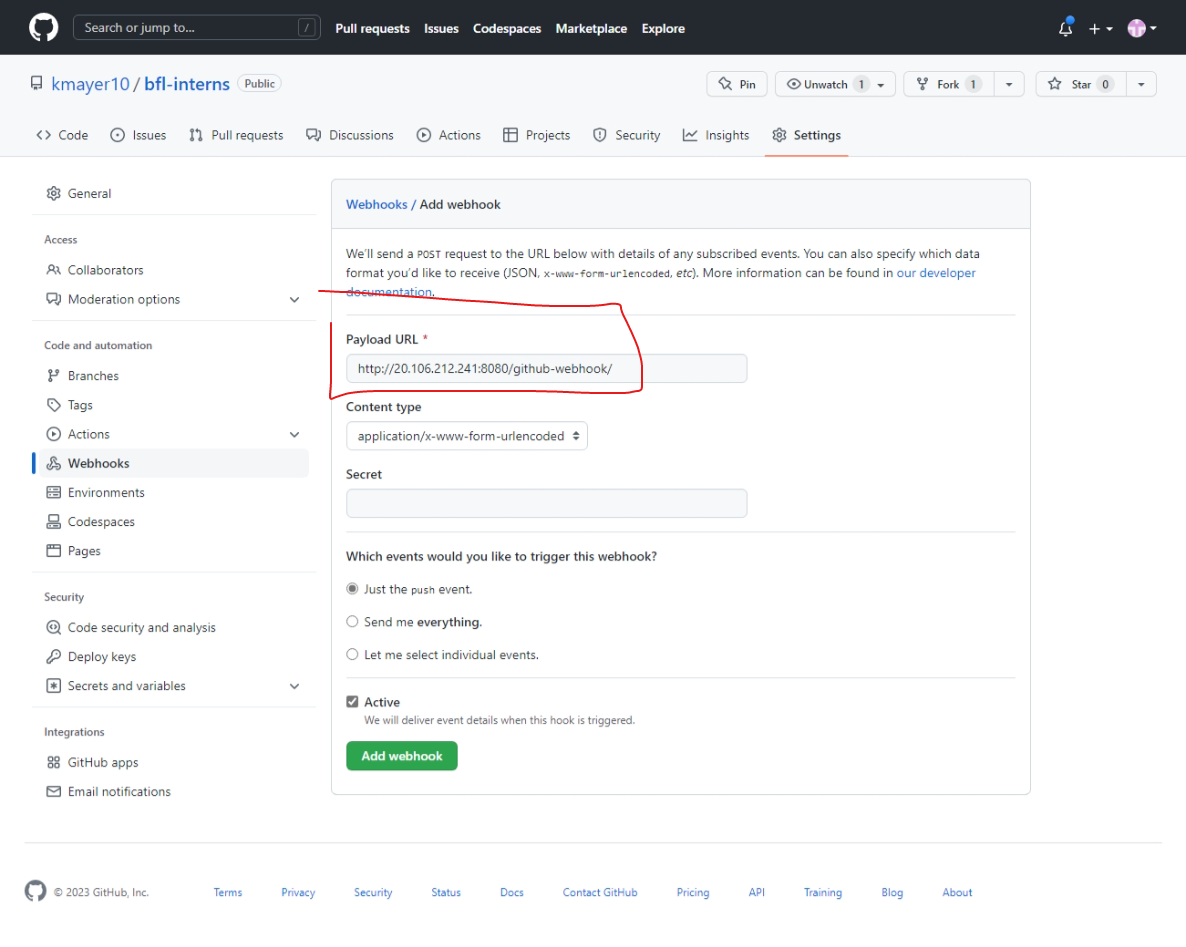Open your profile avatar menu
1186x947 pixels.
pyautogui.click(x=1137, y=29)
